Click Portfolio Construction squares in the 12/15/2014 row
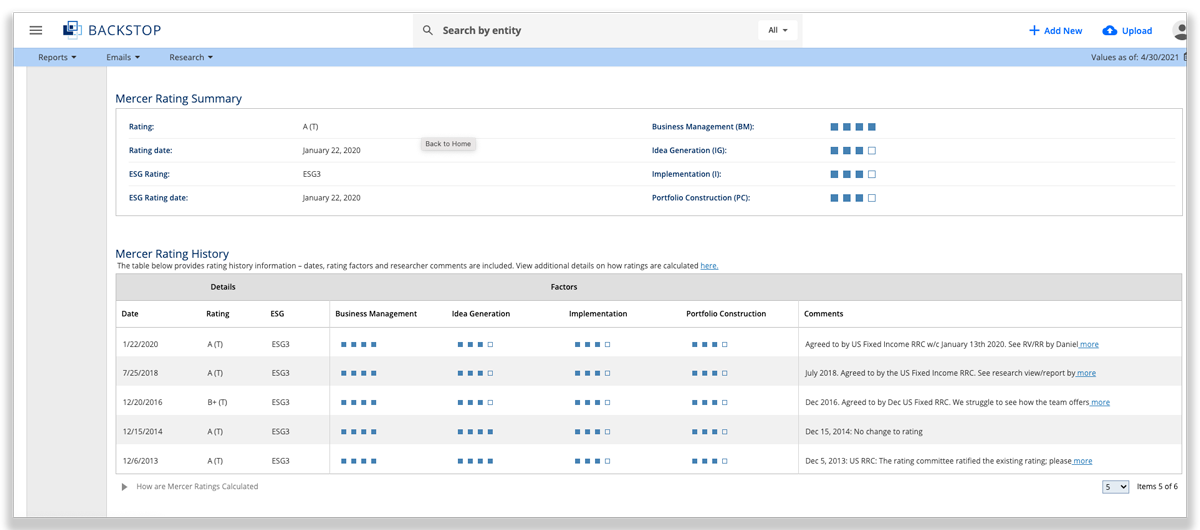The width and height of the screenshot is (1200, 530). click(709, 432)
